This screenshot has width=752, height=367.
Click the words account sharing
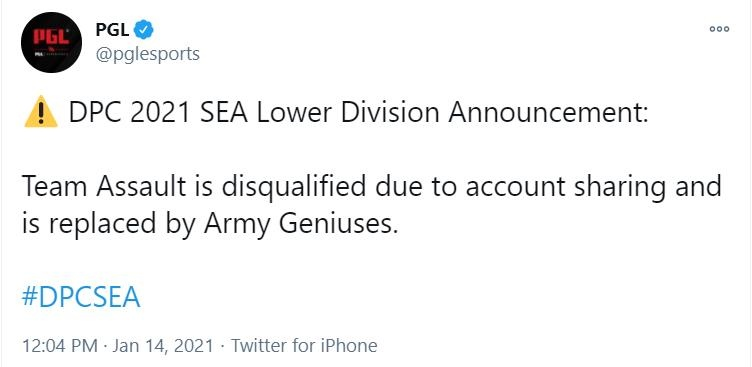tap(565, 188)
